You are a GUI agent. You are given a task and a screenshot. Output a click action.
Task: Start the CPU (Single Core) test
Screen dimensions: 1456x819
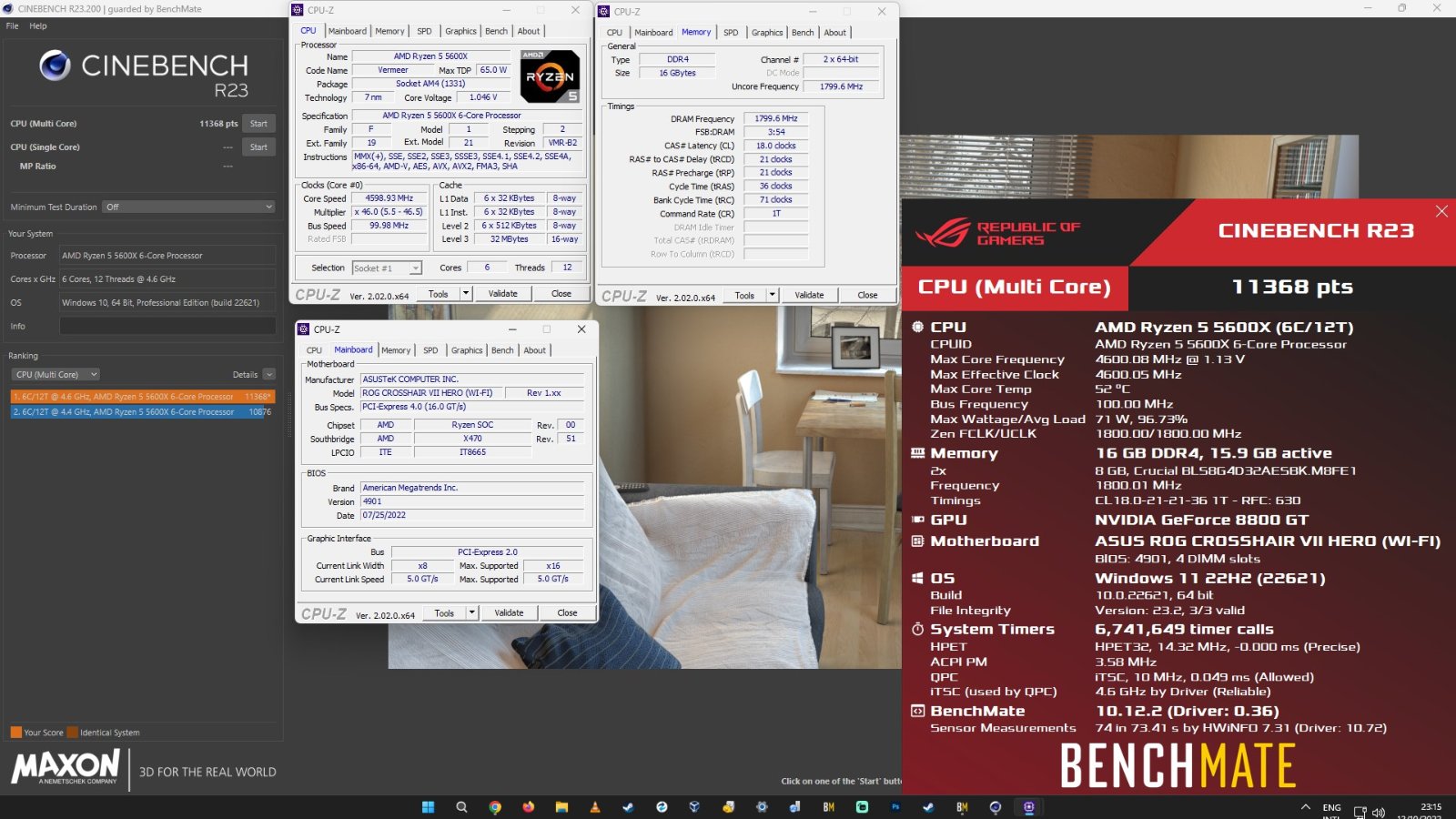258,147
